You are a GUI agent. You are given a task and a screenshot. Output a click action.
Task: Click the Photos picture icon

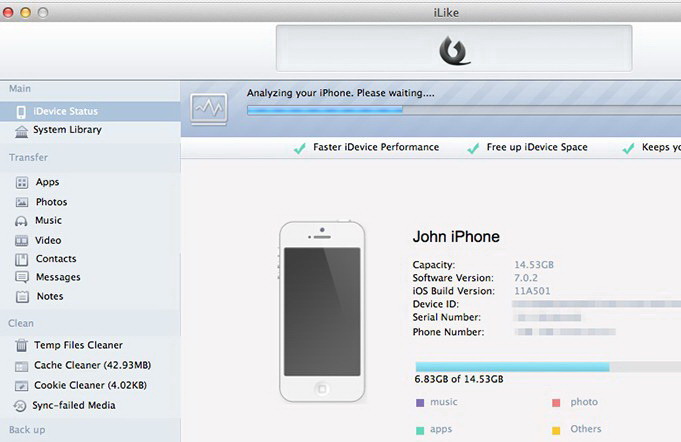22,202
